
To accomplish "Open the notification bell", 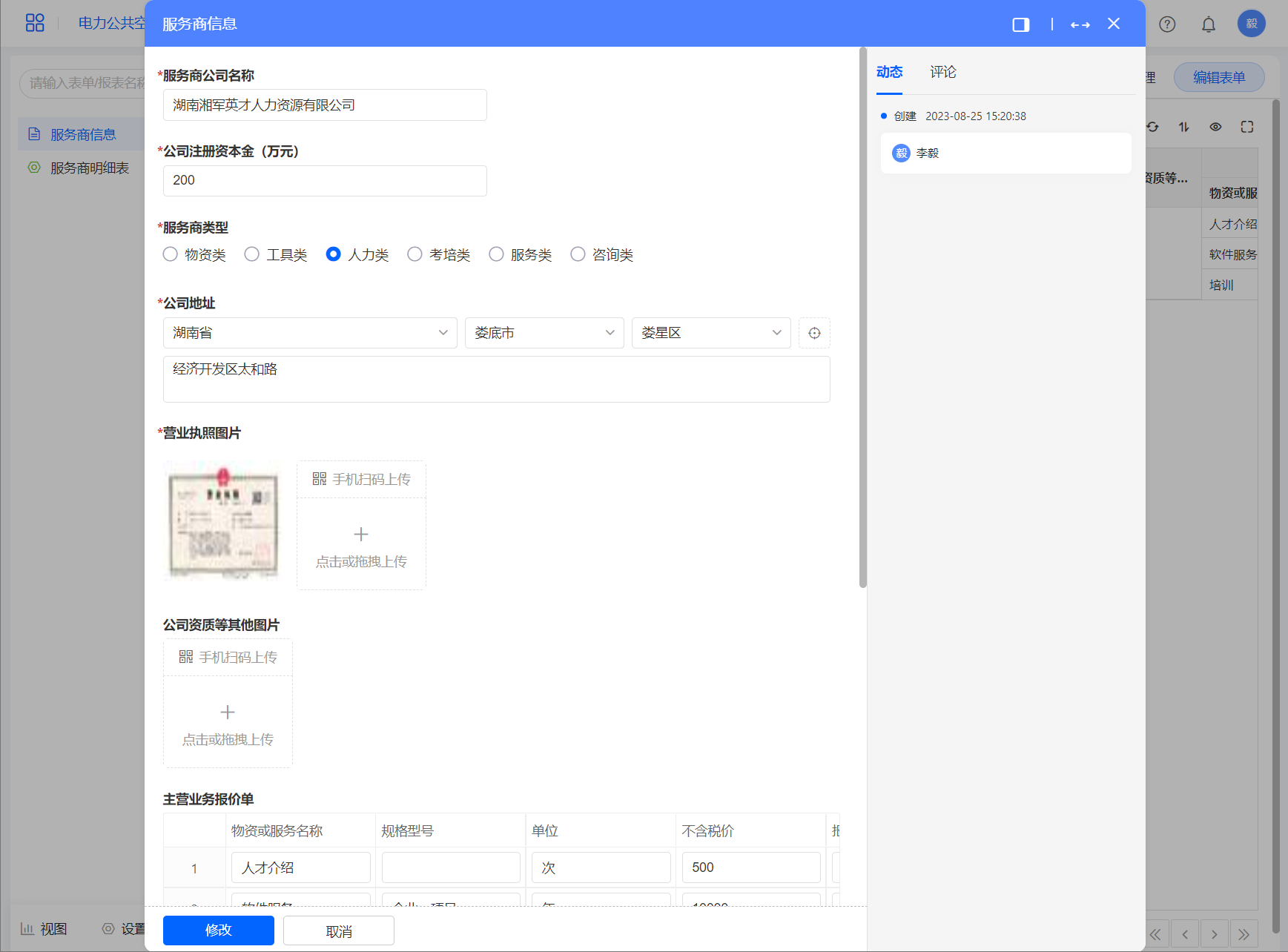I will pyautogui.click(x=1208, y=24).
